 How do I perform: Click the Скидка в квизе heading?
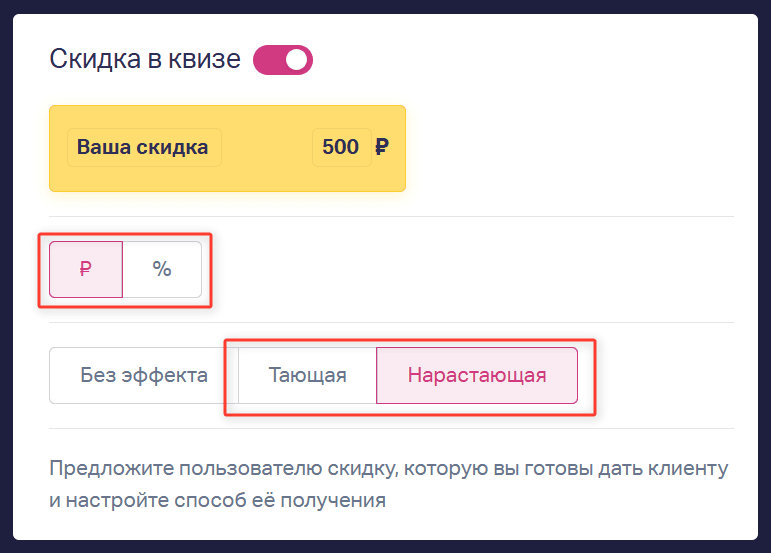tap(145, 59)
